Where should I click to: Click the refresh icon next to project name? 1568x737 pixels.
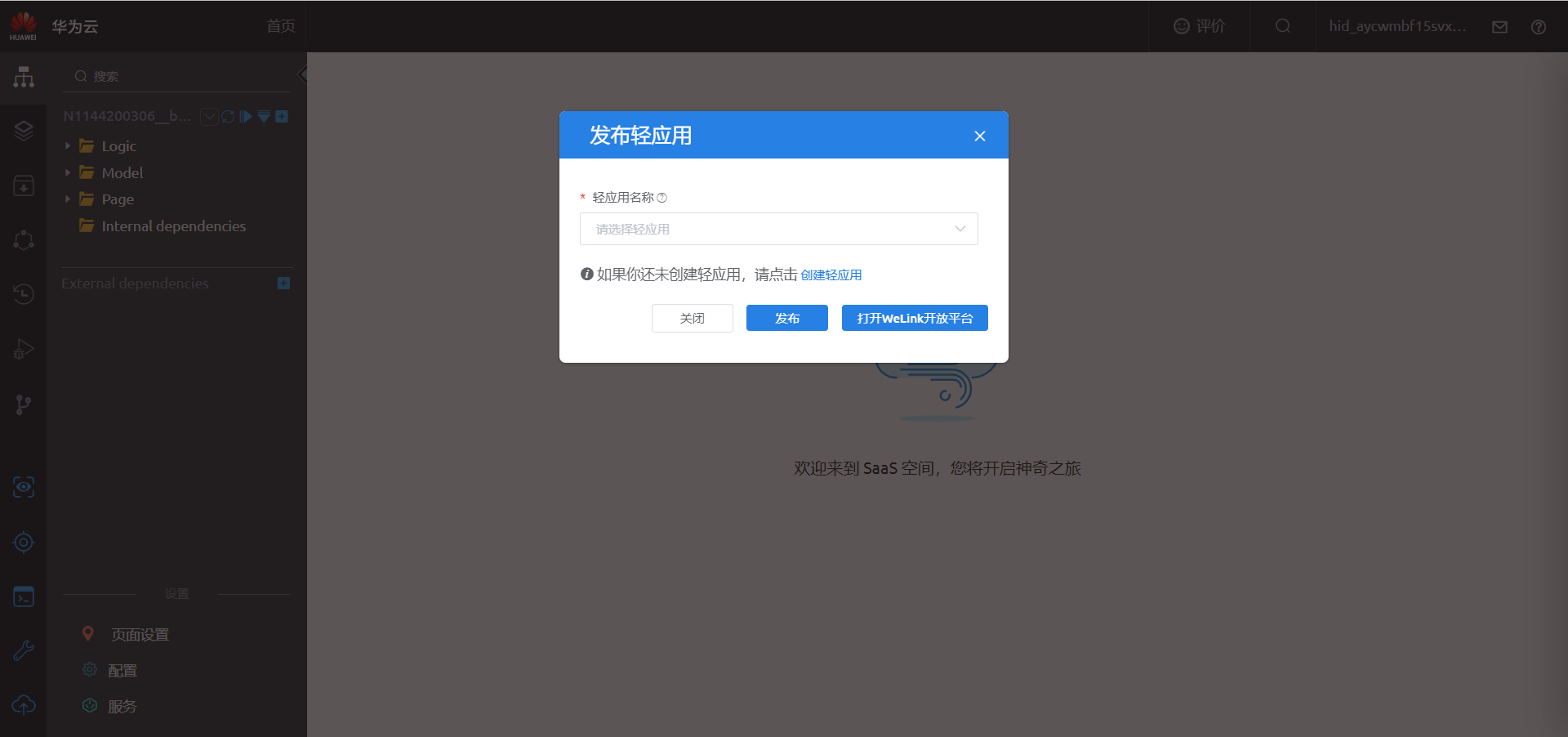tap(227, 116)
